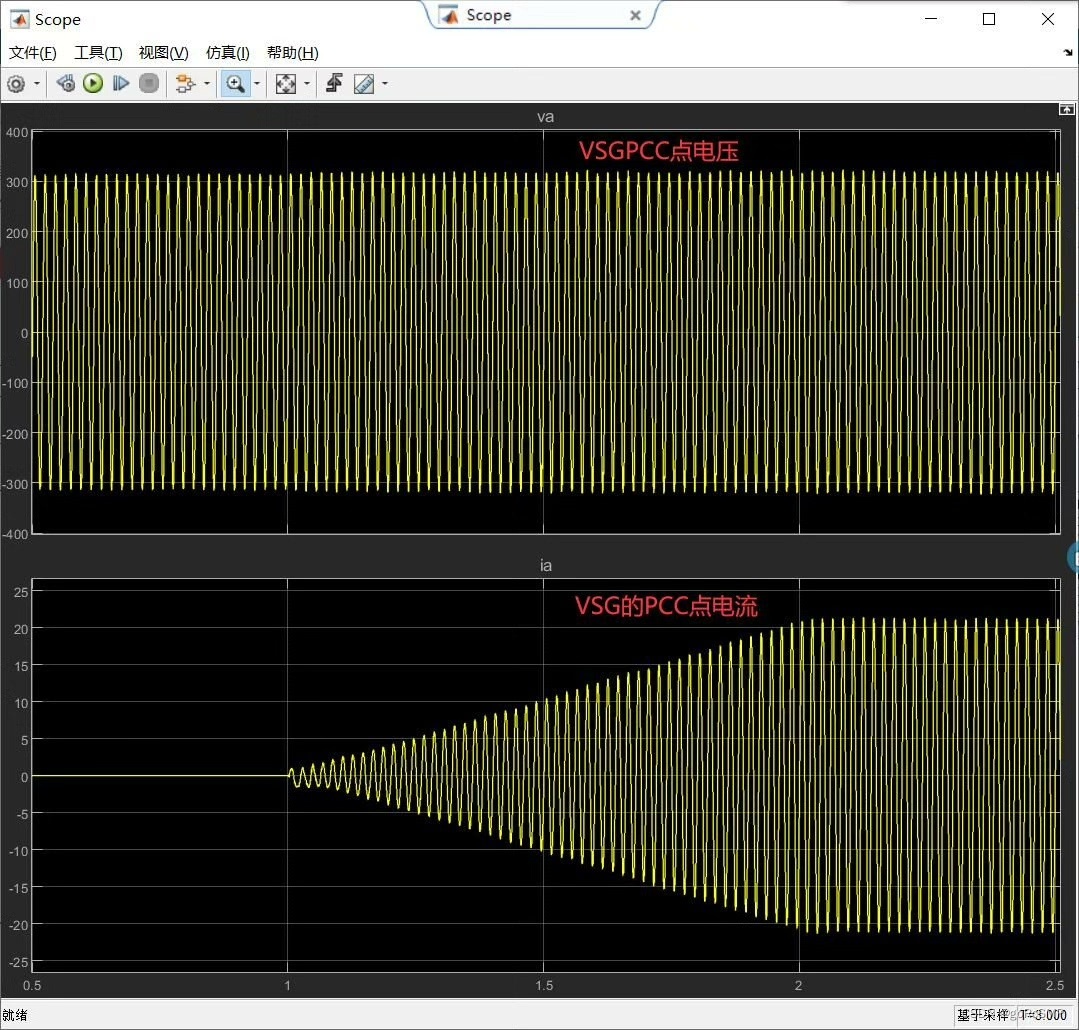The image size is (1079, 1030).
Task: Open the 仿真(I) menu
Action: (227, 53)
